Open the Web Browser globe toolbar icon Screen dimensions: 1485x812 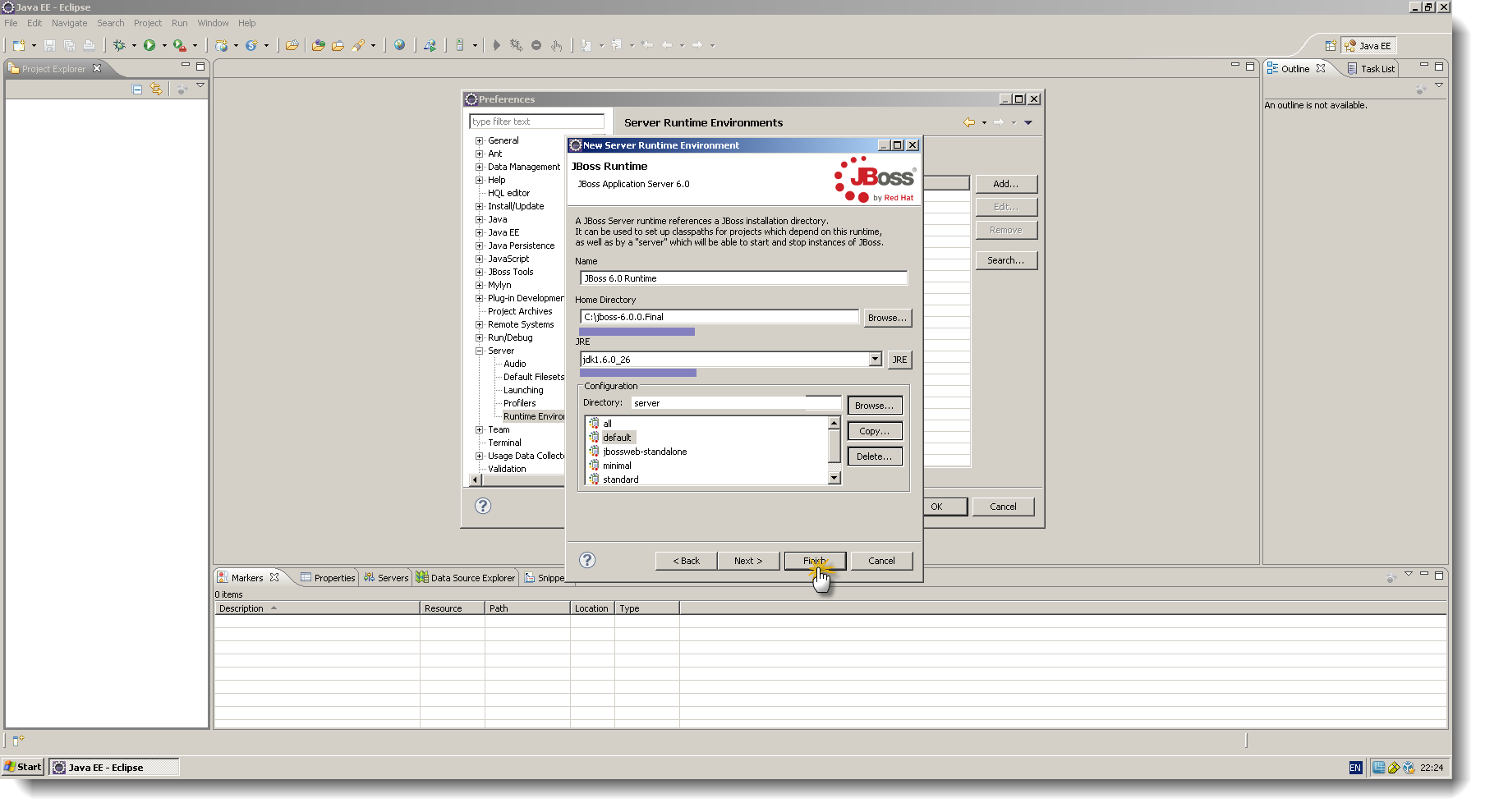pyautogui.click(x=401, y=45)
